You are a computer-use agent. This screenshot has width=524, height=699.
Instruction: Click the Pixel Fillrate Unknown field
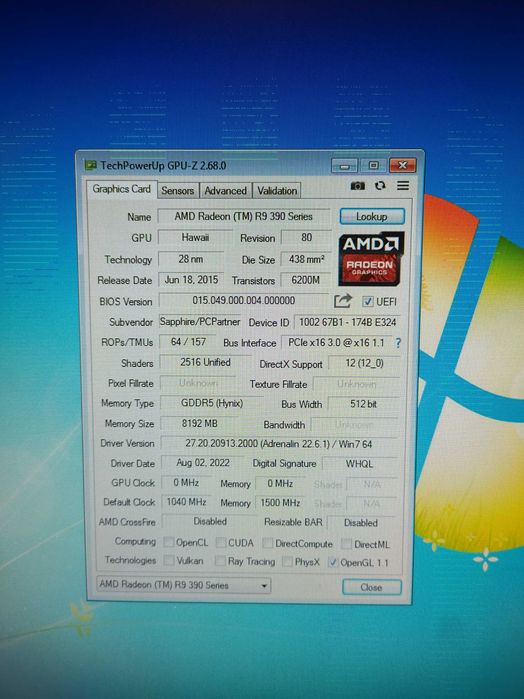tap(198, 383)
